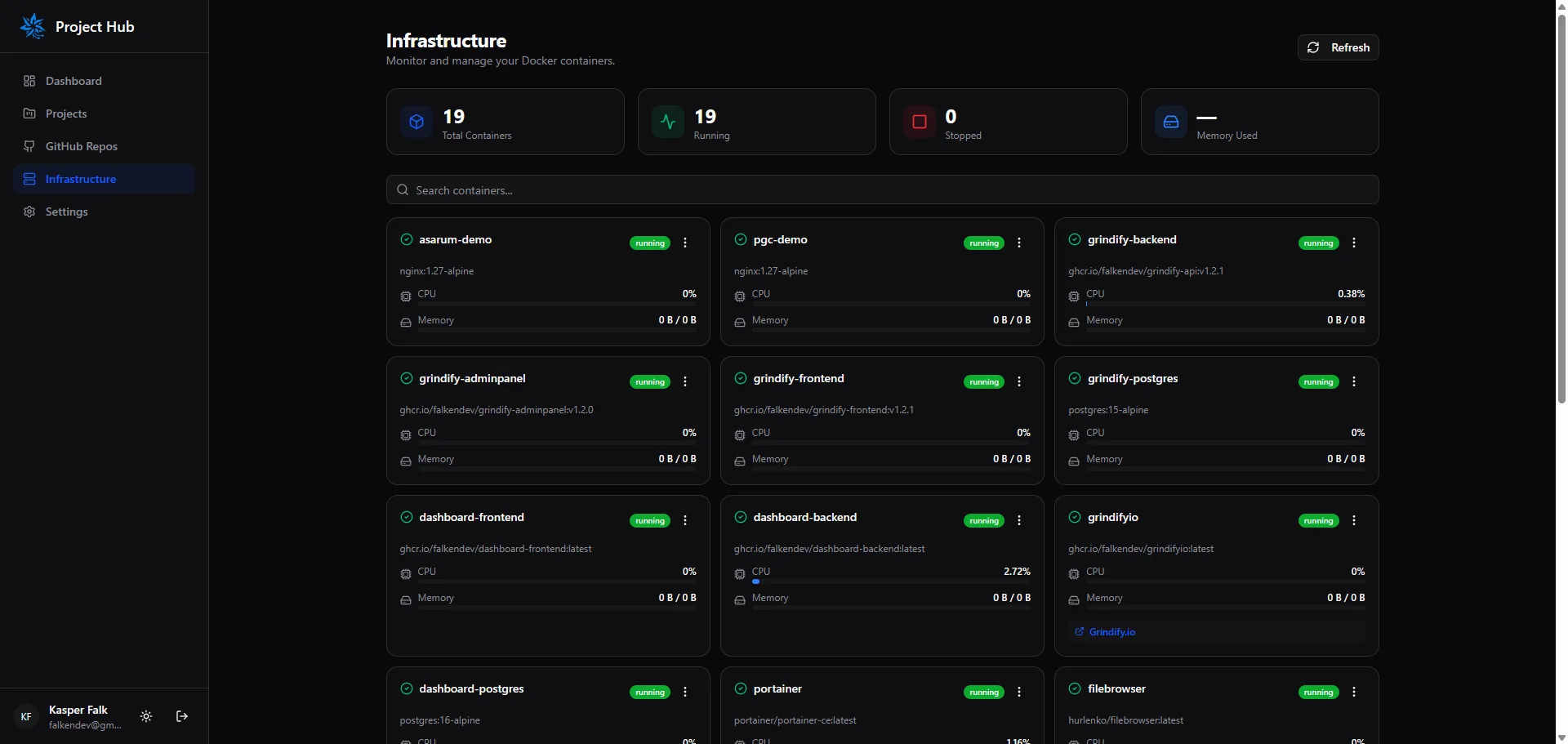Click the grindify-adminpanel container name

tap(472, 378)
